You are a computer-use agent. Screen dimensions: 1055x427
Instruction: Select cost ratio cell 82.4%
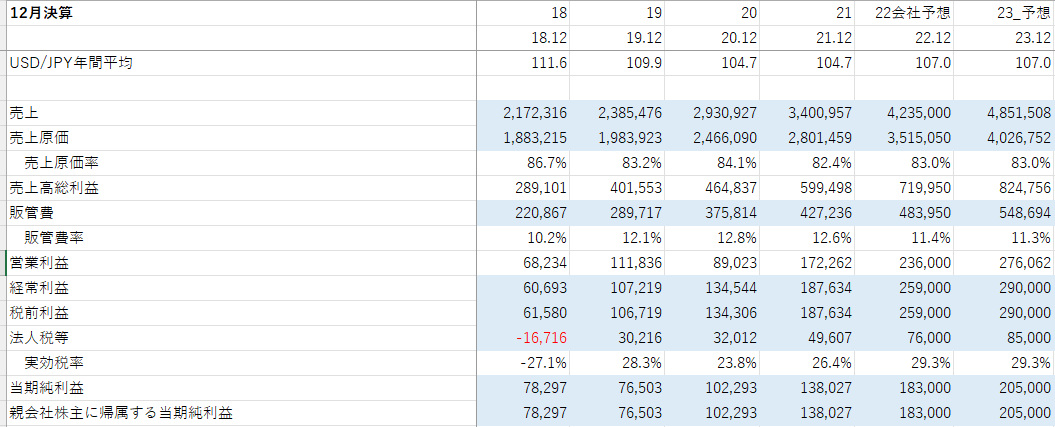807,163
